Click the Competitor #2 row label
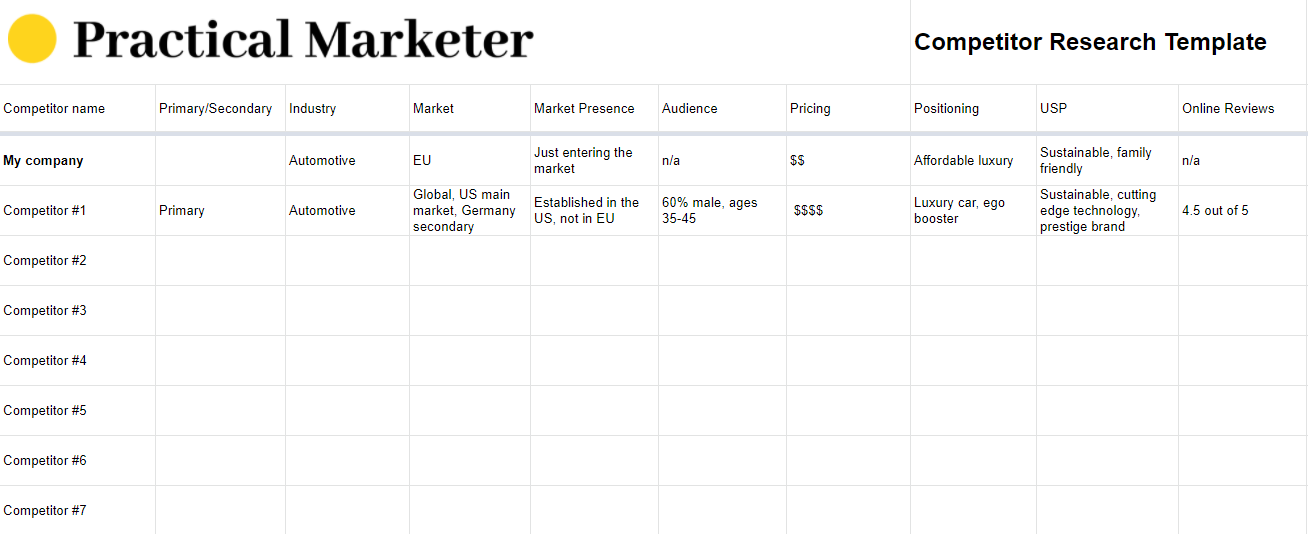Viewport: 1308px width, 534px height. coord(45,261)
